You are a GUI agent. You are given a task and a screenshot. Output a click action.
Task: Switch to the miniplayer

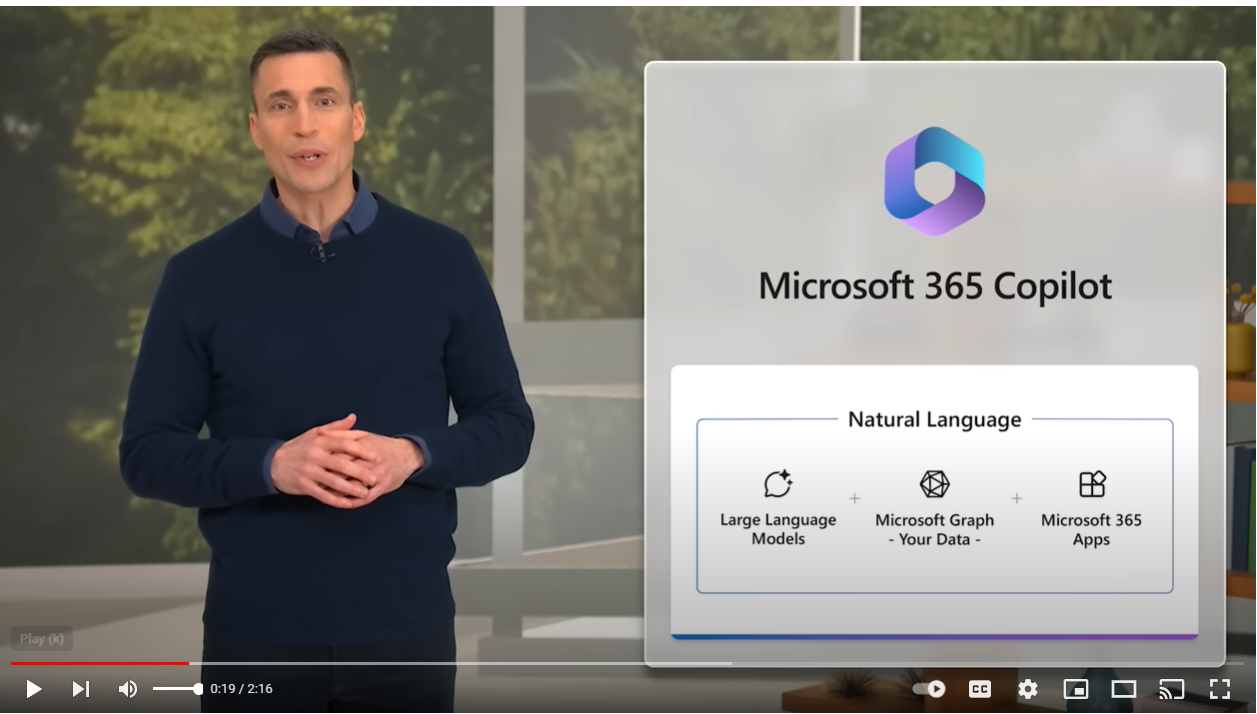tap(1076, 689)
